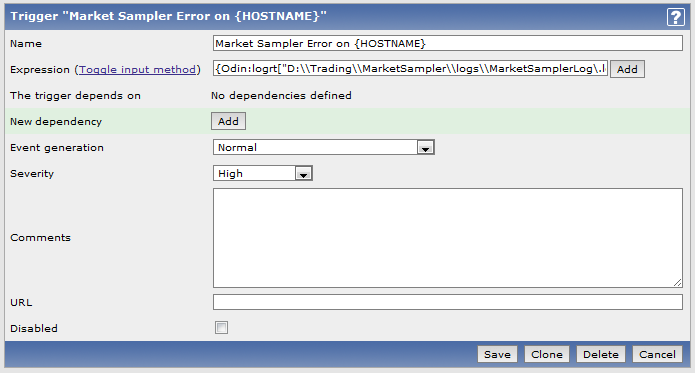Click the 'Event generation' label

tap(57, 148)
